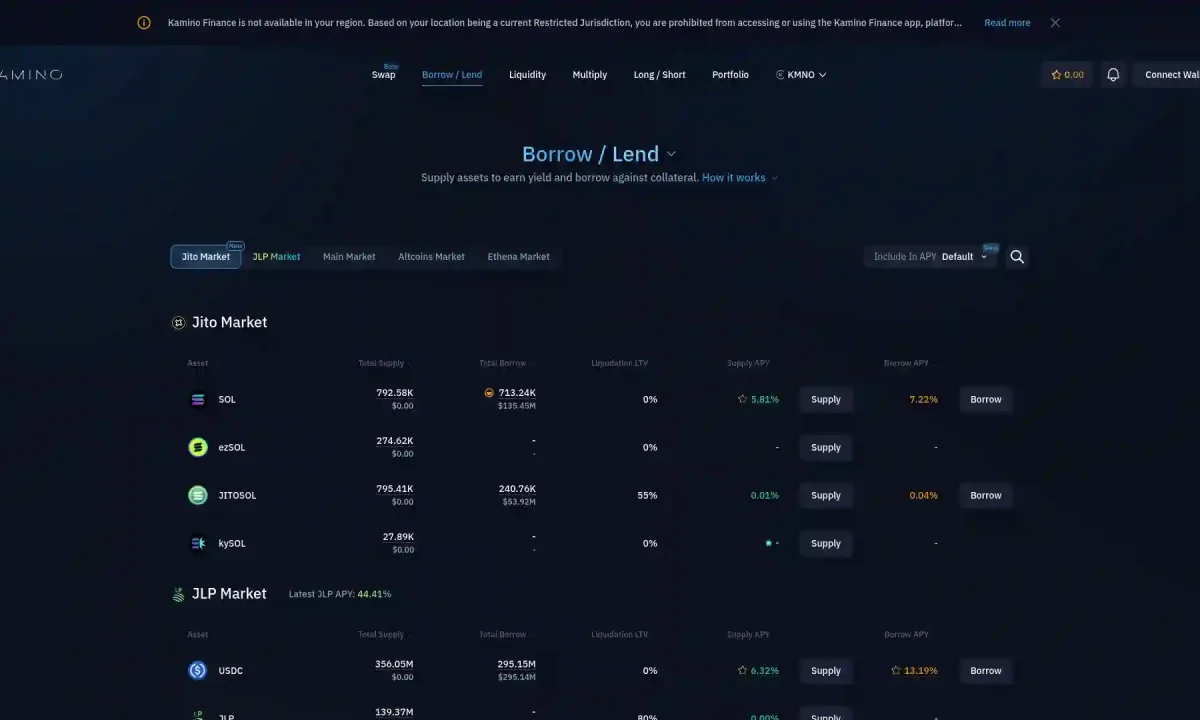
Task: Click the search magnifier icon
Action: point(1017,257)
